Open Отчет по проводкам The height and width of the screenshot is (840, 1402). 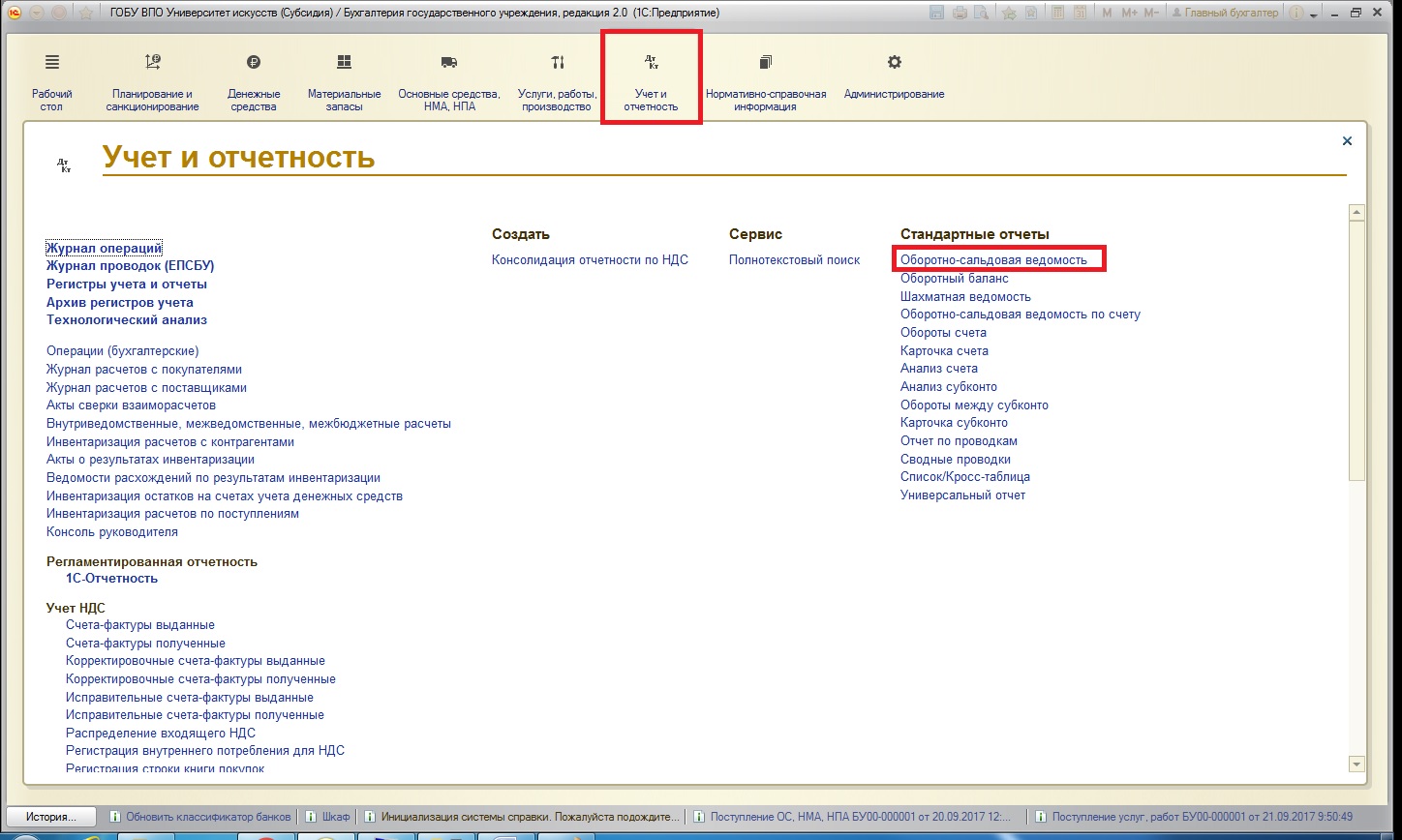pyautogui.click(x=959, y=440)
